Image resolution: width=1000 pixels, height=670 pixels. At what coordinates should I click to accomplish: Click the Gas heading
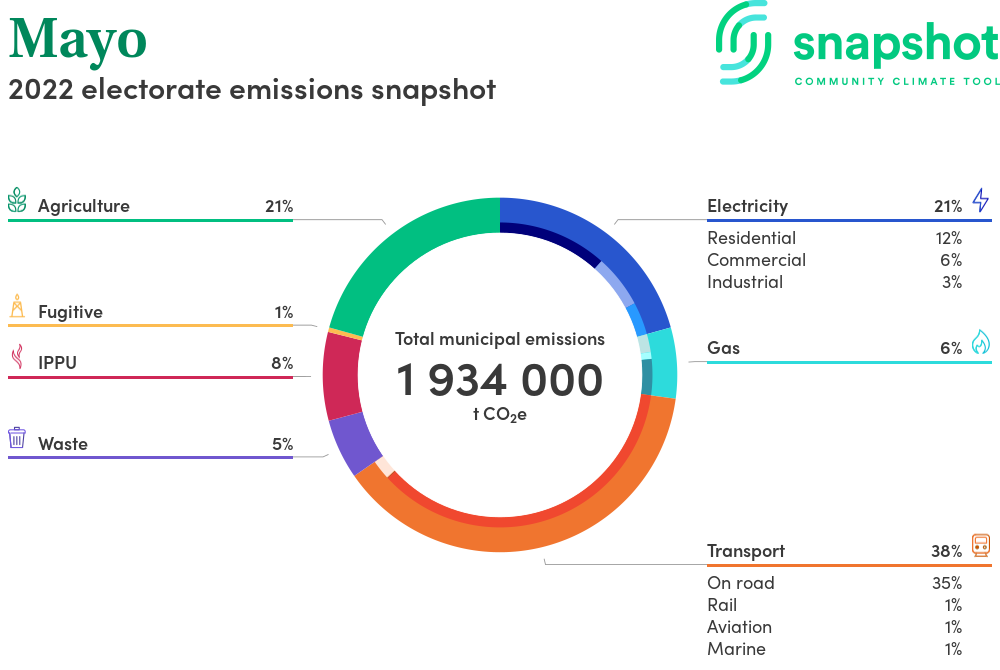tap(723, 348)
